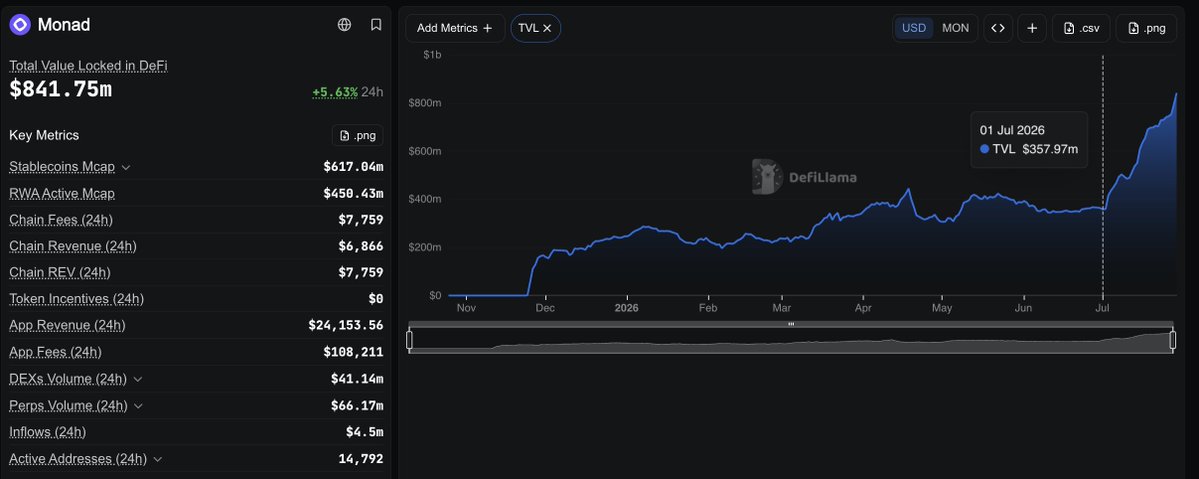Expand the Perps Volume (24h) row

138,406
